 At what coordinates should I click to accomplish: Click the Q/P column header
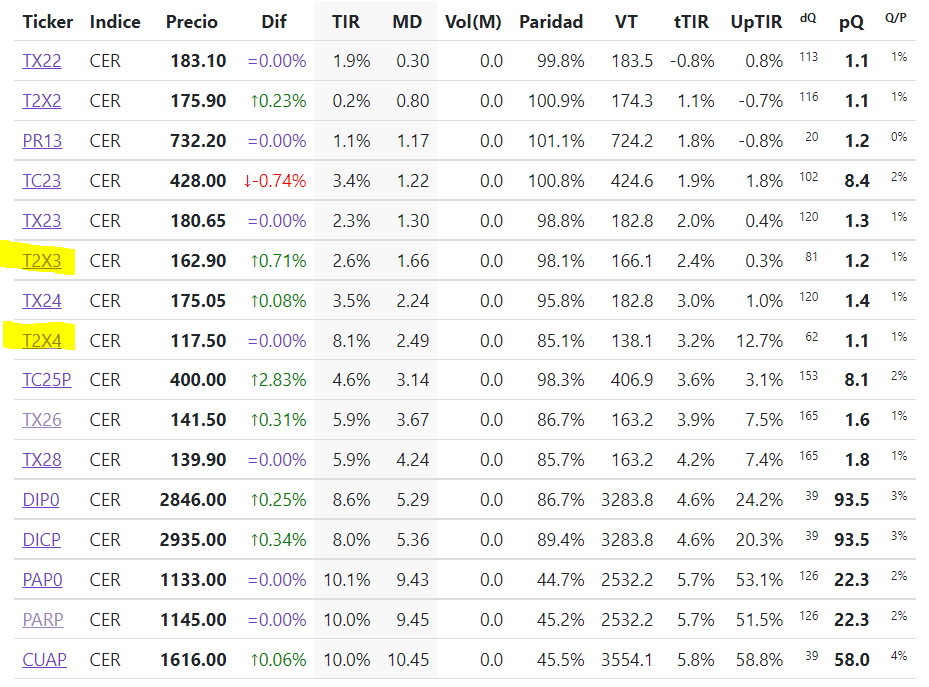click(895, 18)
